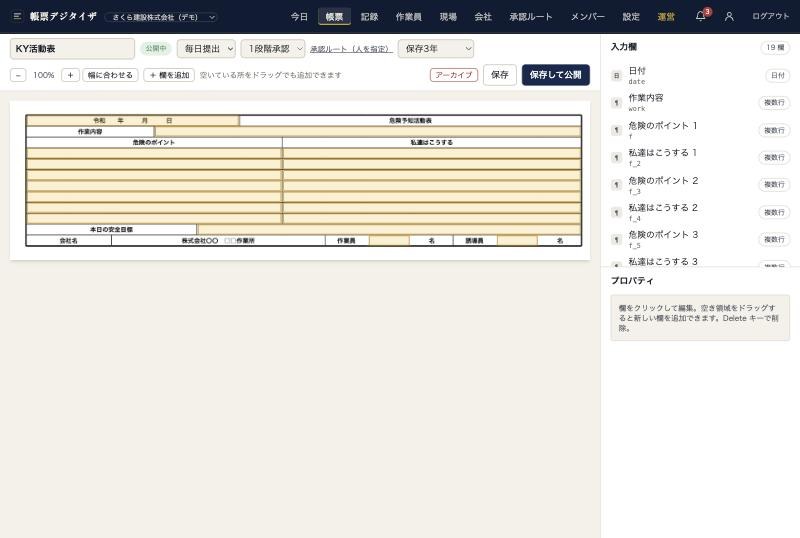The image size is (800, 538).
Task: Open the 運営 menu
Action: [x=666, y=16]
